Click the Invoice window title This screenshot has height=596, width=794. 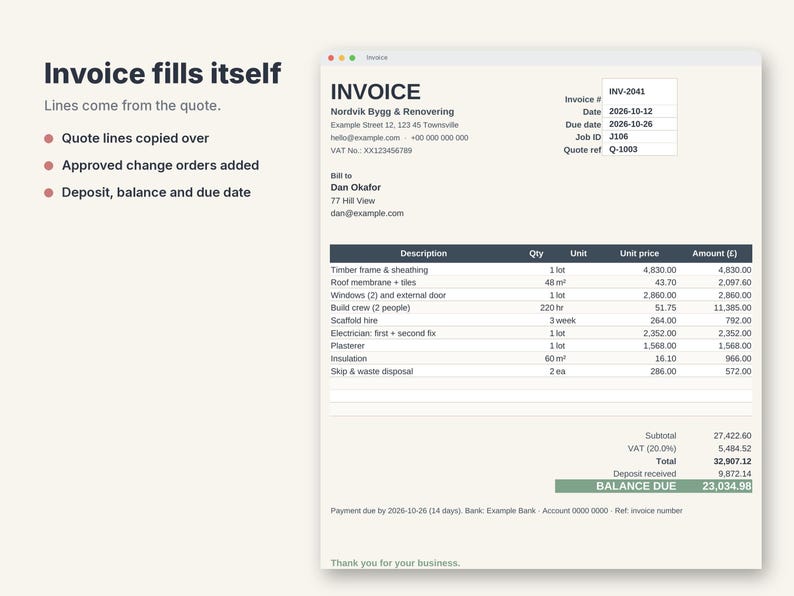pos(377,58)
